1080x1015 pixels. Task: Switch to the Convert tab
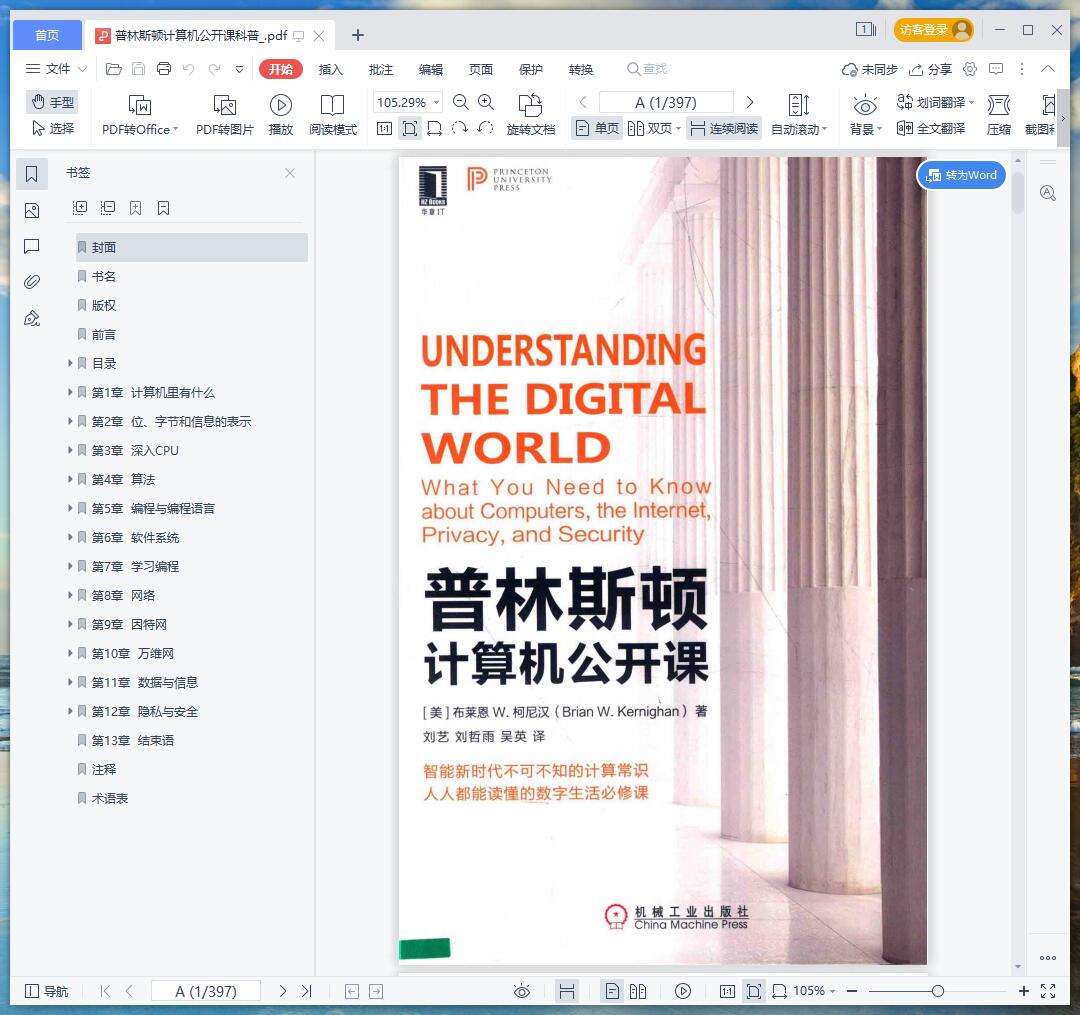point(581,70)
